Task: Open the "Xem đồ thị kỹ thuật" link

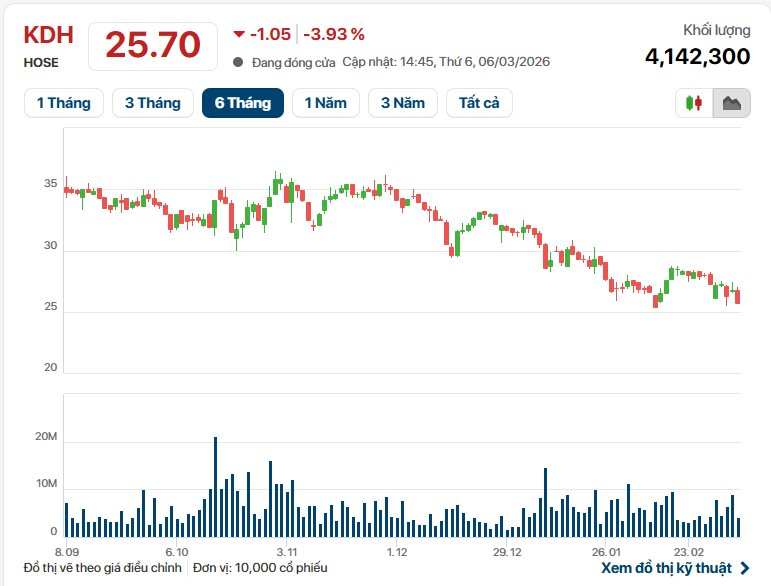Action: click(665, 568)
